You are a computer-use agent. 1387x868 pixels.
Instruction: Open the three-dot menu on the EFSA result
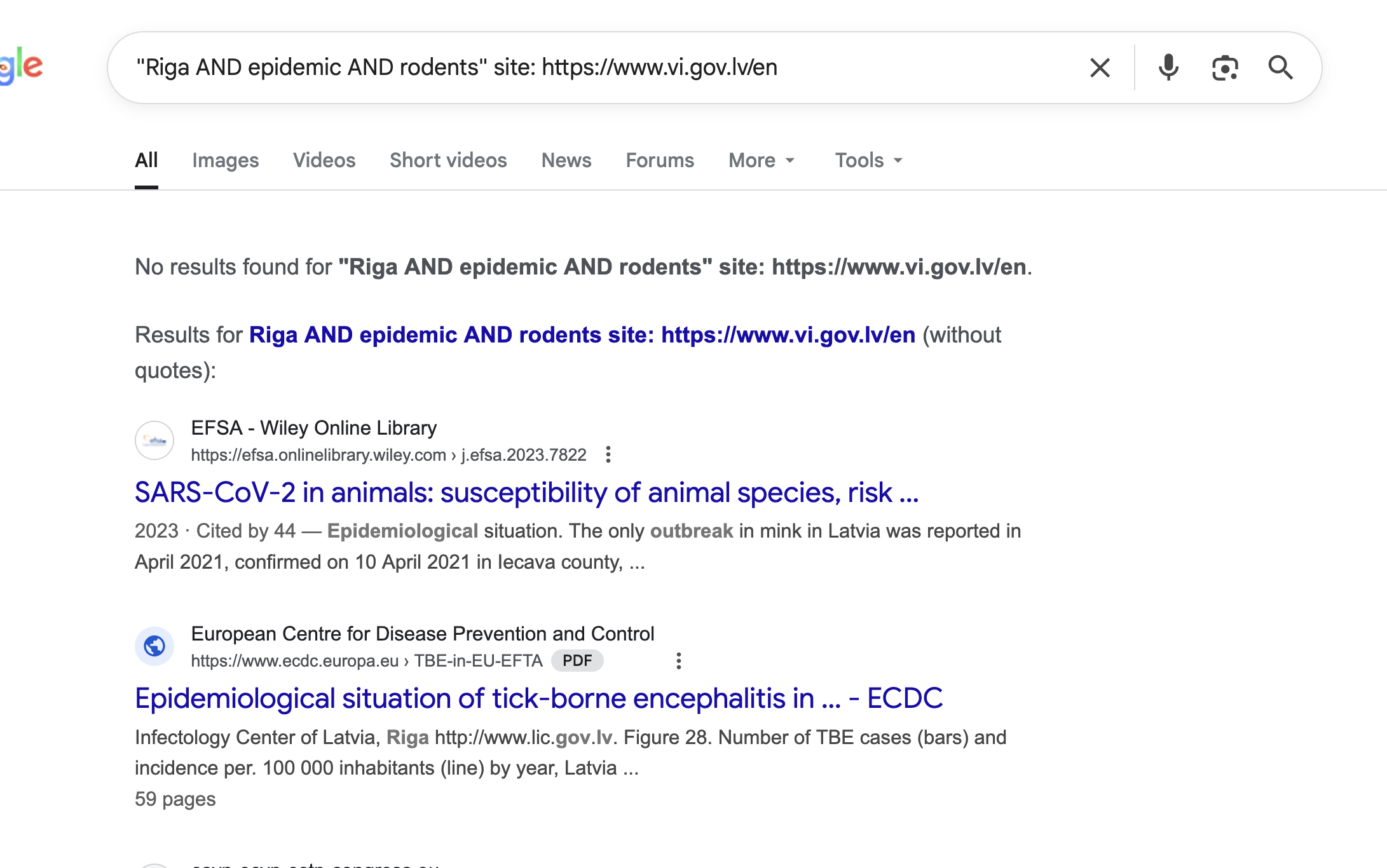610,454
